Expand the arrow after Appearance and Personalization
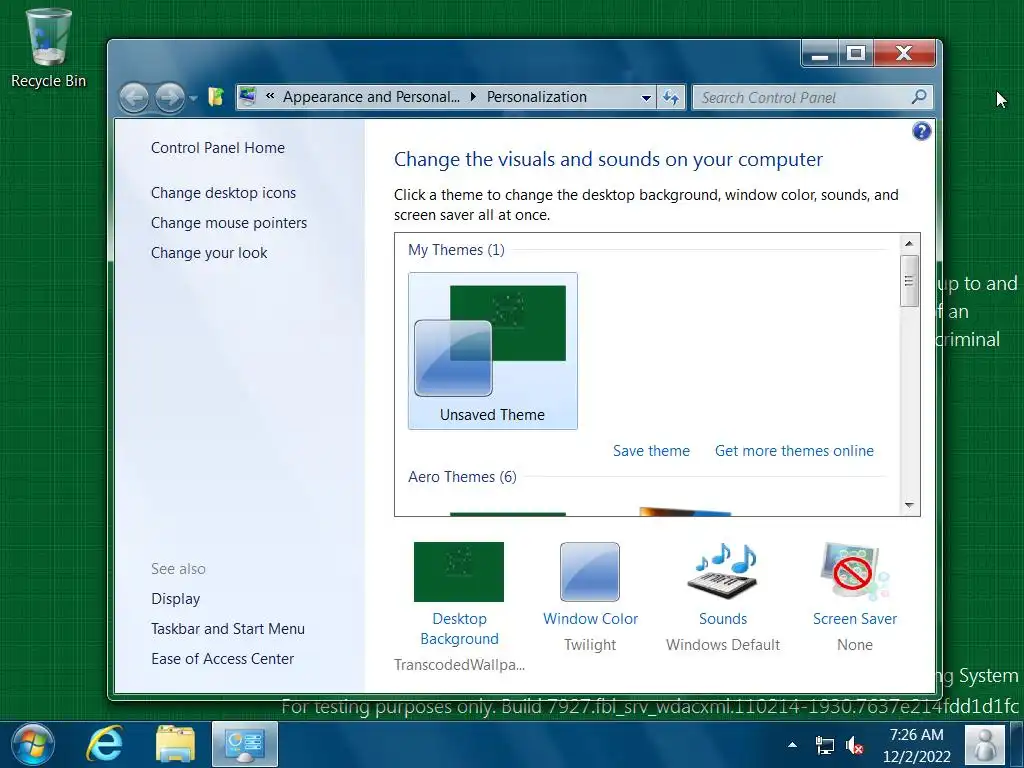The width and height of the screenshot is (1024, 768). (x=473, y=97)
